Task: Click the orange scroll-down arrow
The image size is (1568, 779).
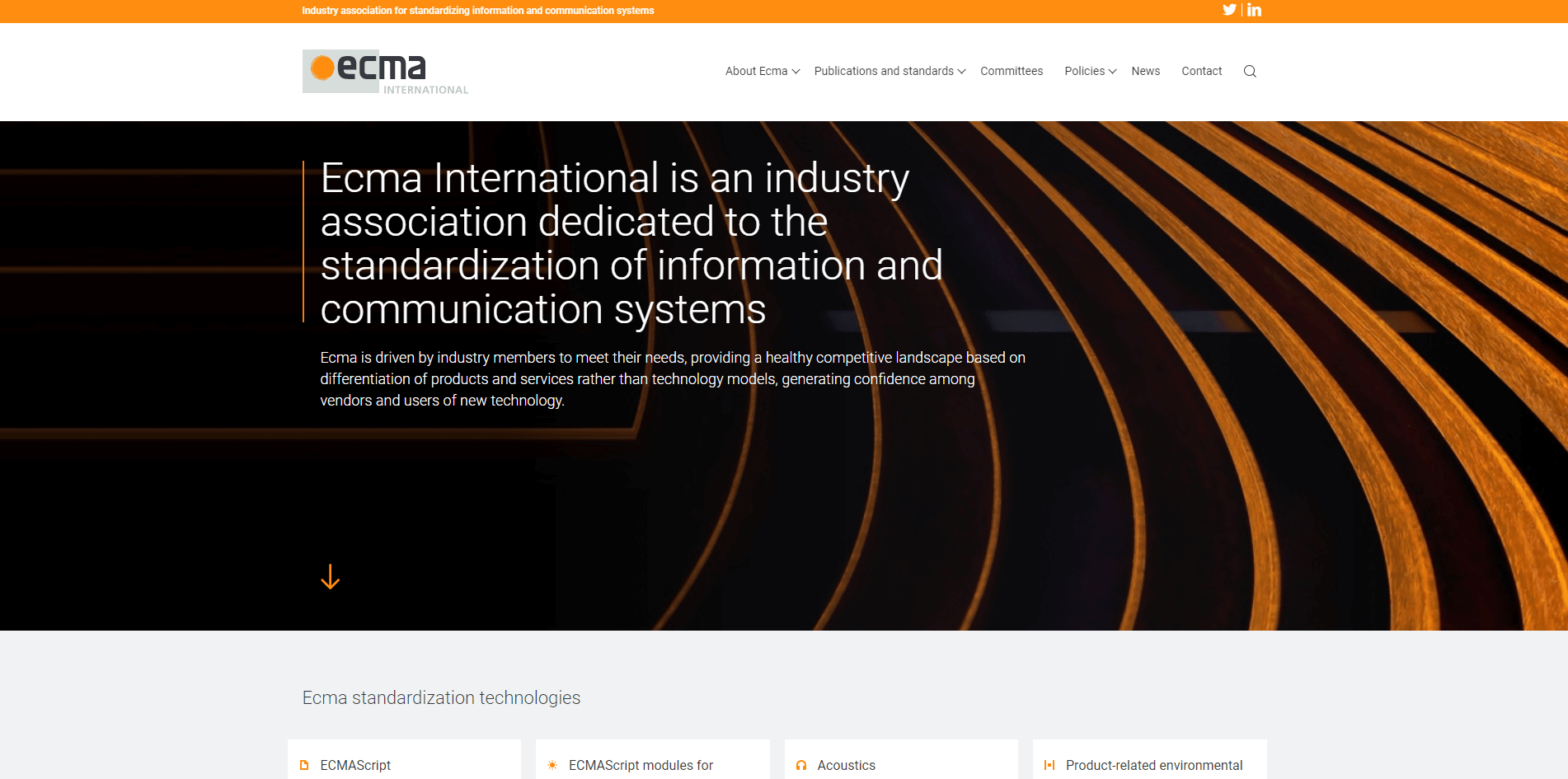Action: [330, 577]
